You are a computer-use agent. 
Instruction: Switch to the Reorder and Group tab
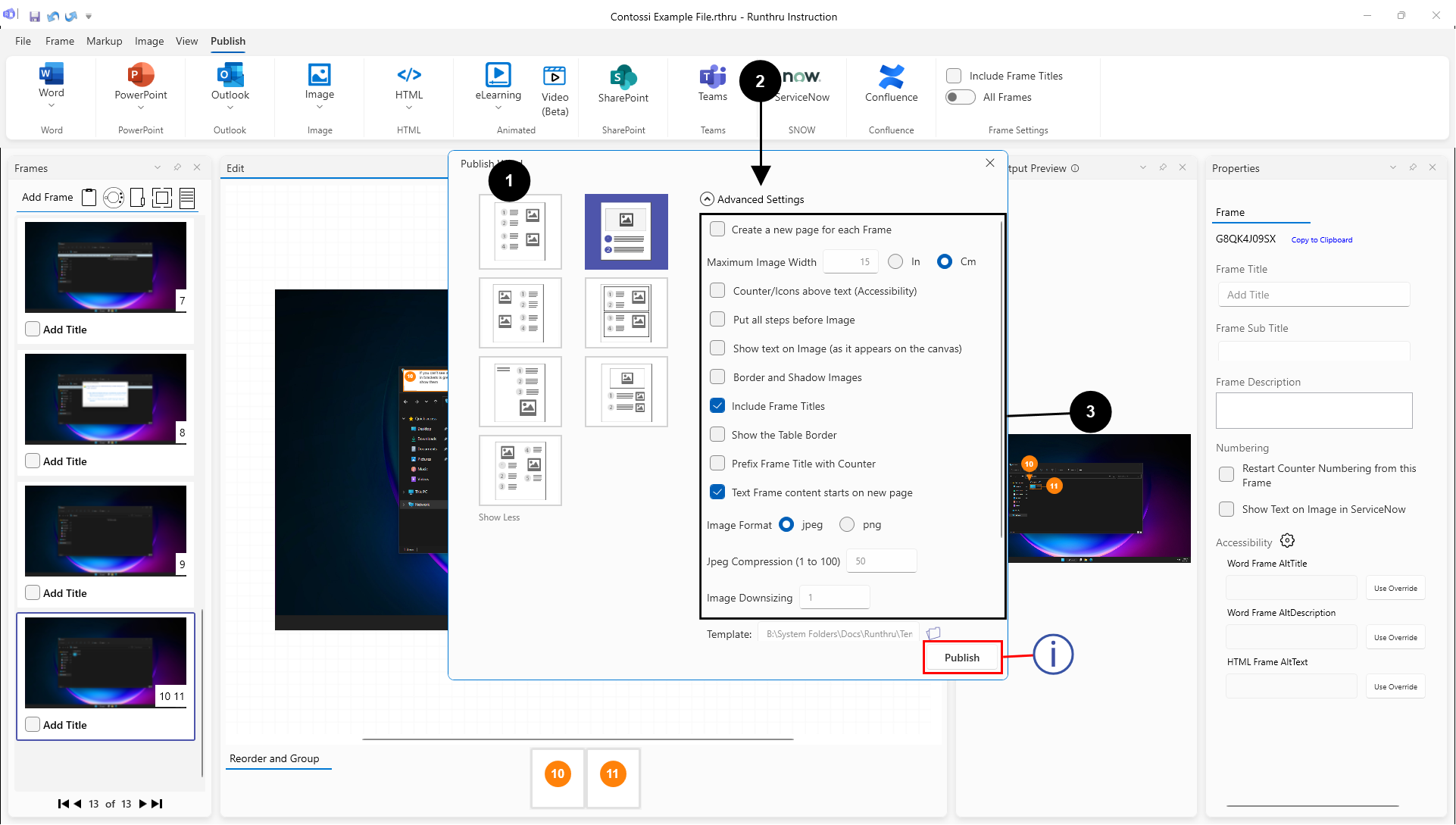click(x=274, y=758)
